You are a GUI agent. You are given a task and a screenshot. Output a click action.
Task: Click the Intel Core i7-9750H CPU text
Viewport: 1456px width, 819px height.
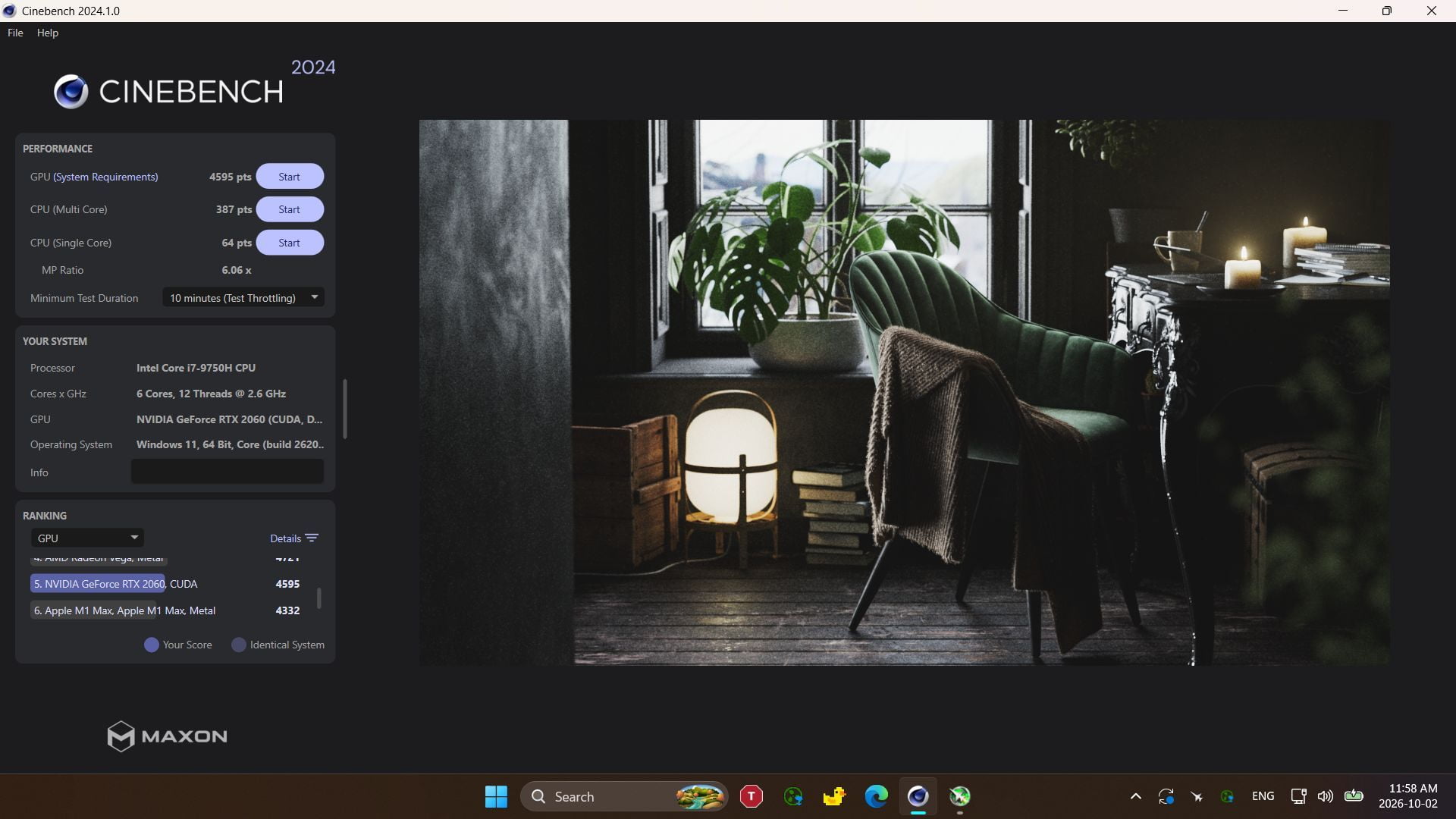tap(196, 368)
